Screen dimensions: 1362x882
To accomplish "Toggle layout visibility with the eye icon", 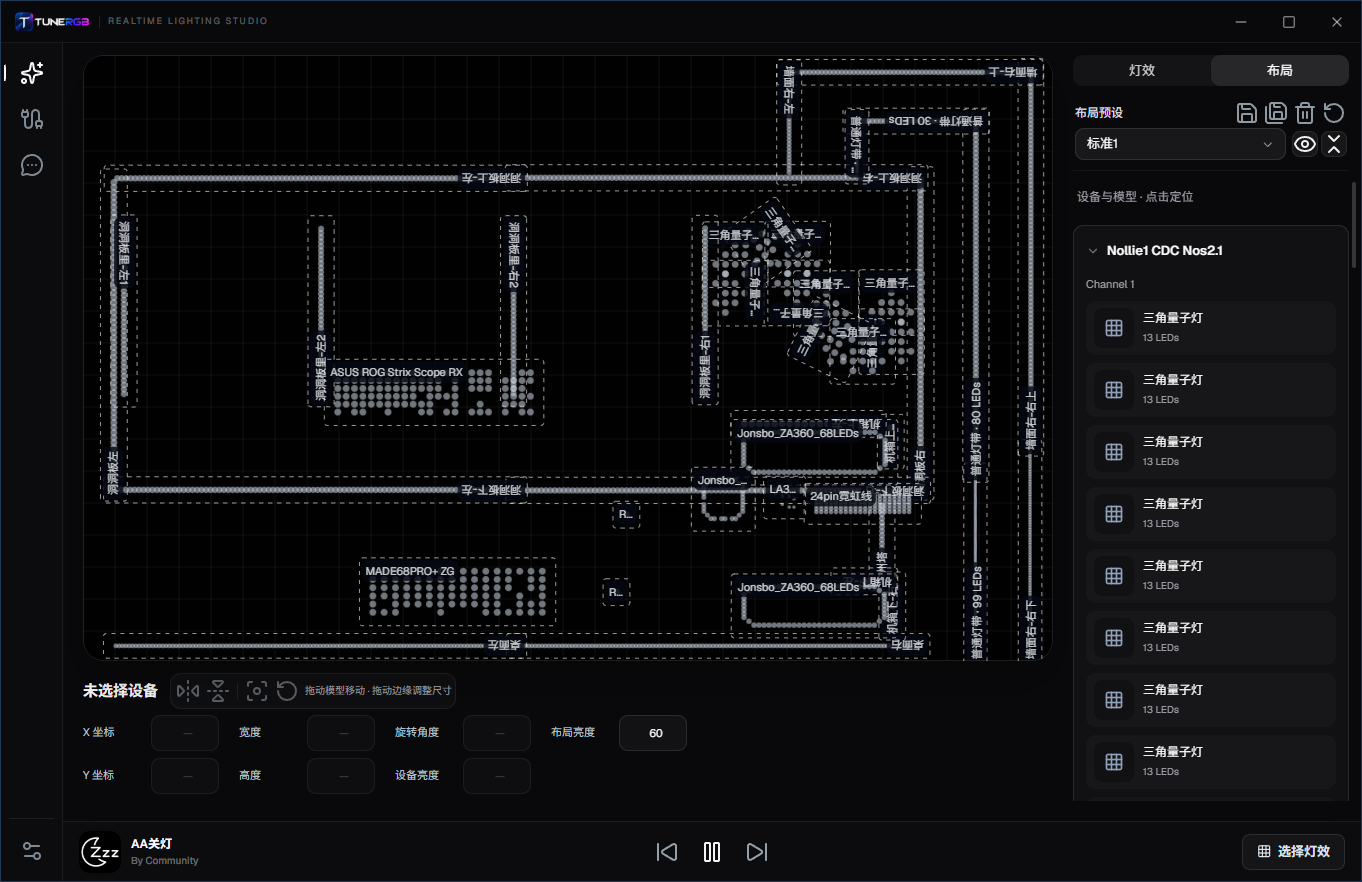I will pos(1305,144).
